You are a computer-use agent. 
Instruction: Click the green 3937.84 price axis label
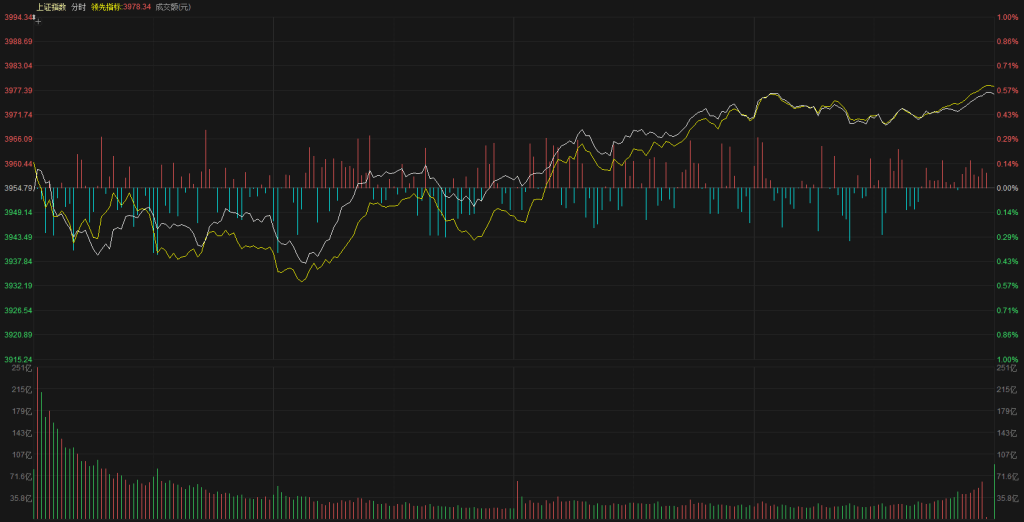click(18, 261)
